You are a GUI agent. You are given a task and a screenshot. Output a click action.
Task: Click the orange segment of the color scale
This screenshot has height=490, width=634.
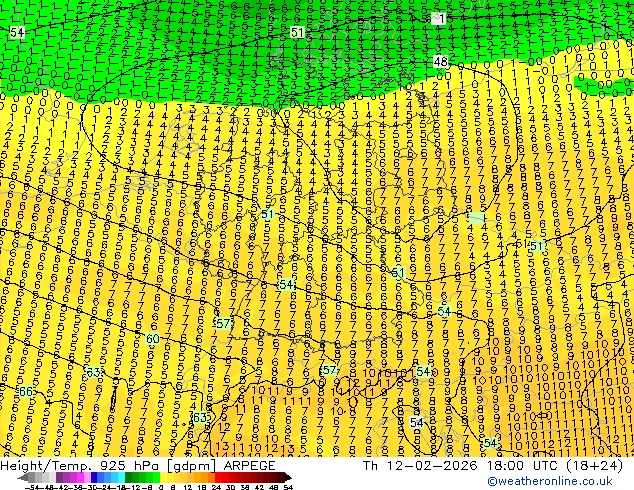(204, 478)
